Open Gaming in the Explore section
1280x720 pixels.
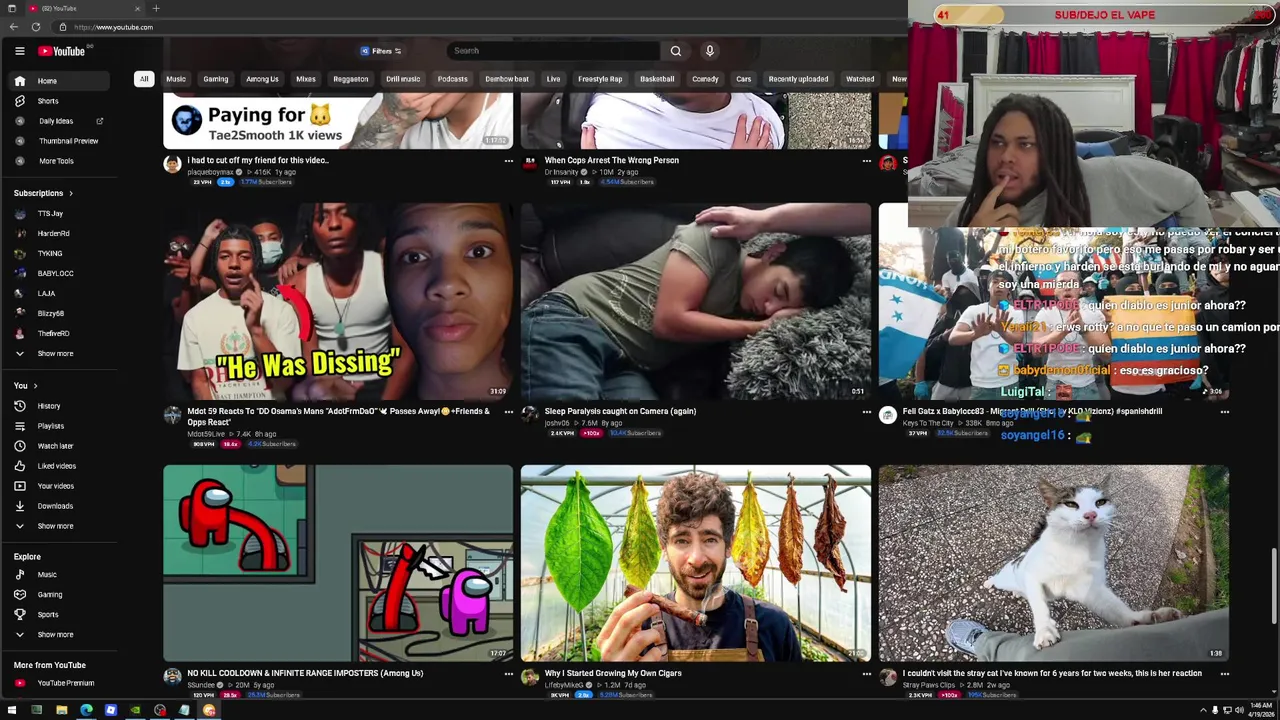(x=60, y=595)
